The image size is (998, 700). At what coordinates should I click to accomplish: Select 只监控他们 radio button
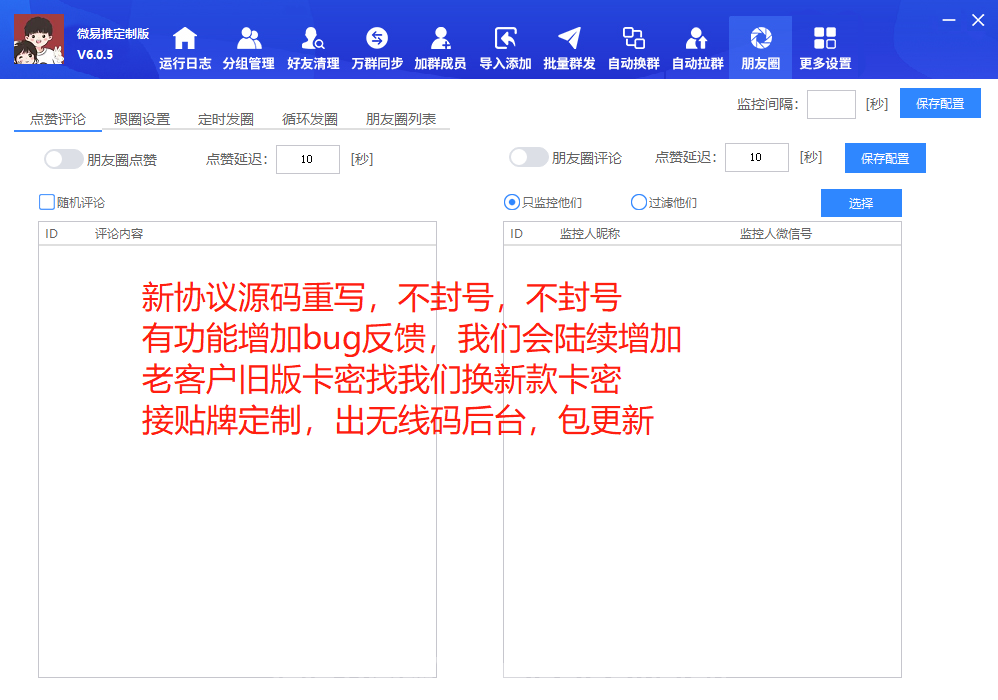tap(512, 202)
